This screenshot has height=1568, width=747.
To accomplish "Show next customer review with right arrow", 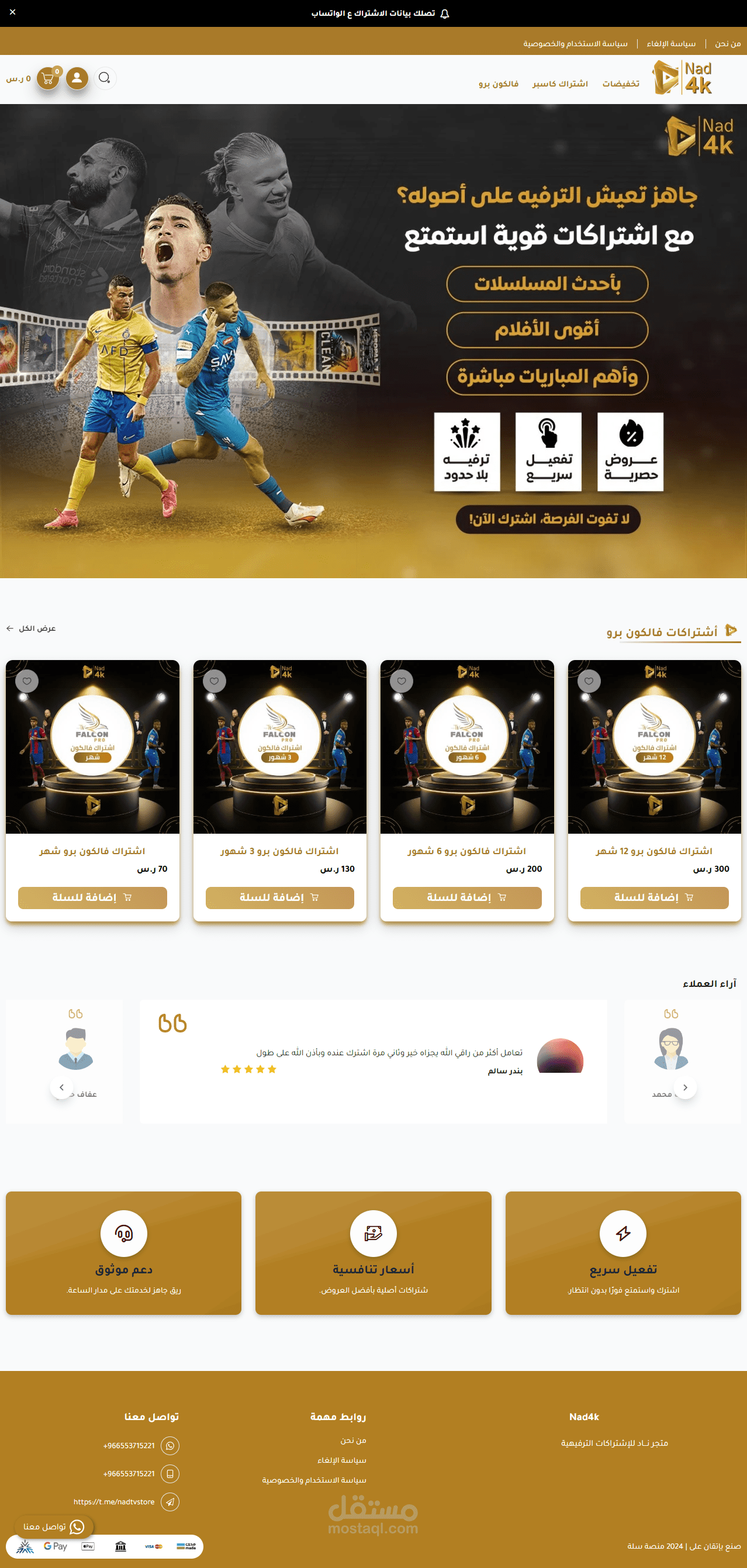I will coord(685,1087).
